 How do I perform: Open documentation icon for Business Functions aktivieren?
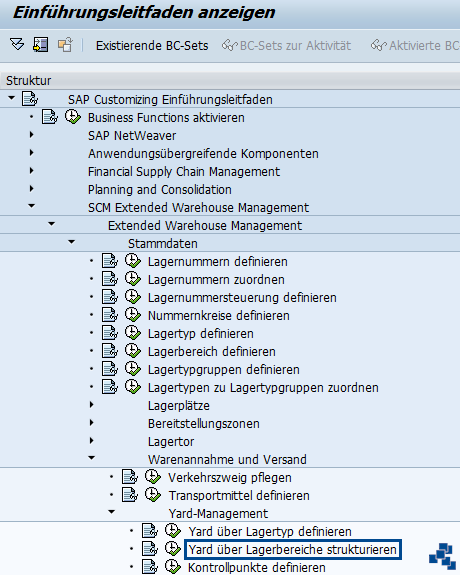coord(50,117)
